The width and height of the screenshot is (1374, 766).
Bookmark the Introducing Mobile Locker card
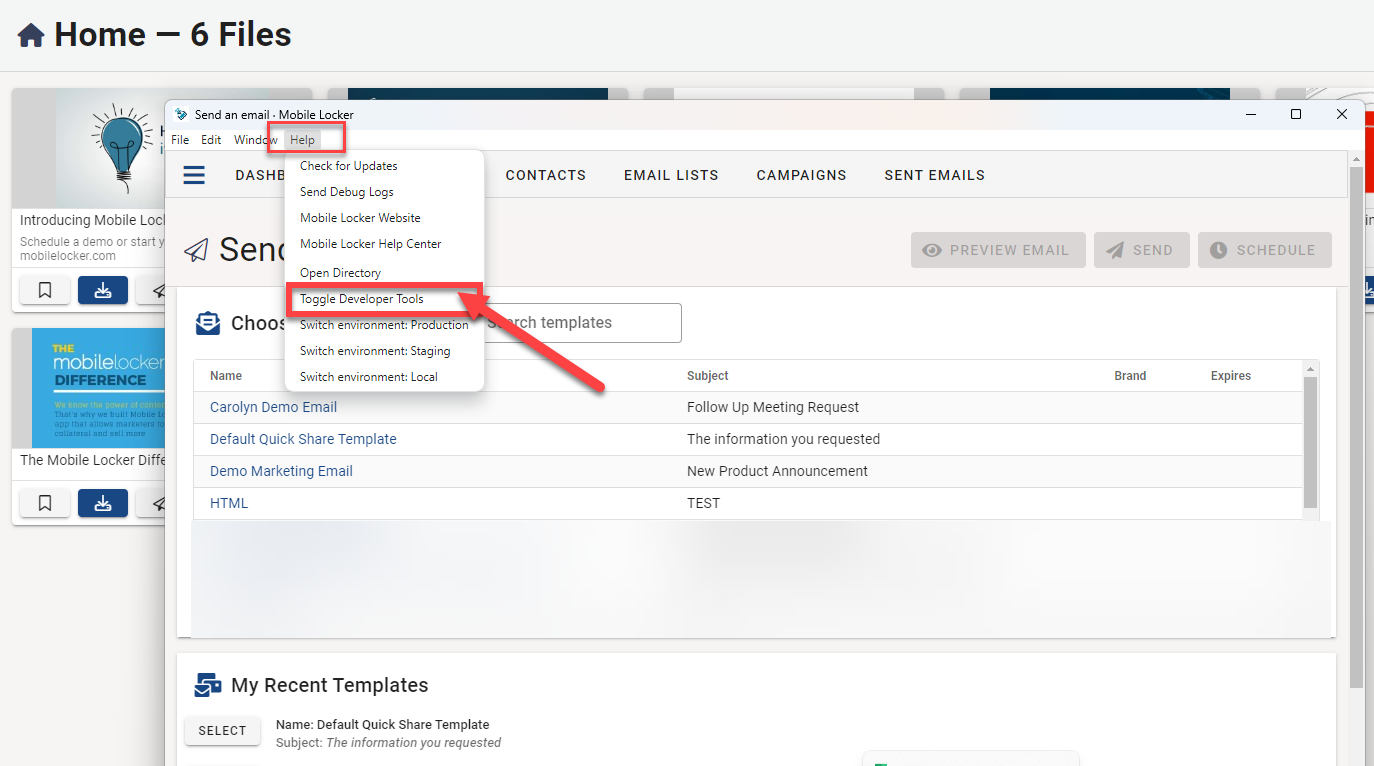[45, 290]
